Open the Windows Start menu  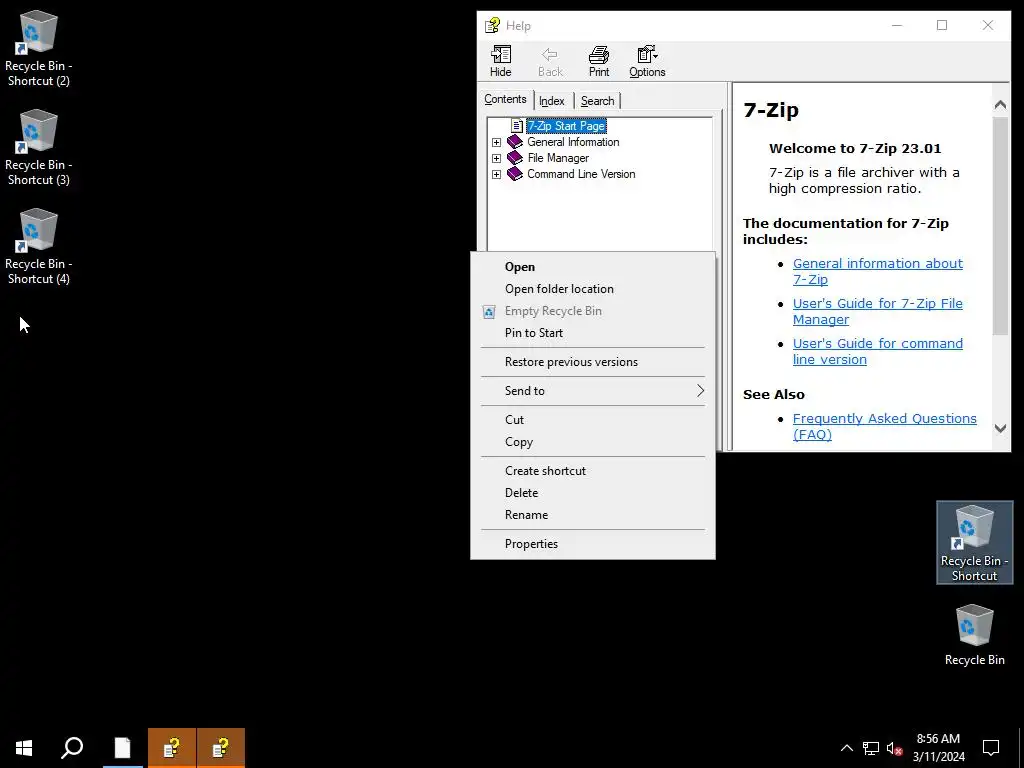[24, 748]
